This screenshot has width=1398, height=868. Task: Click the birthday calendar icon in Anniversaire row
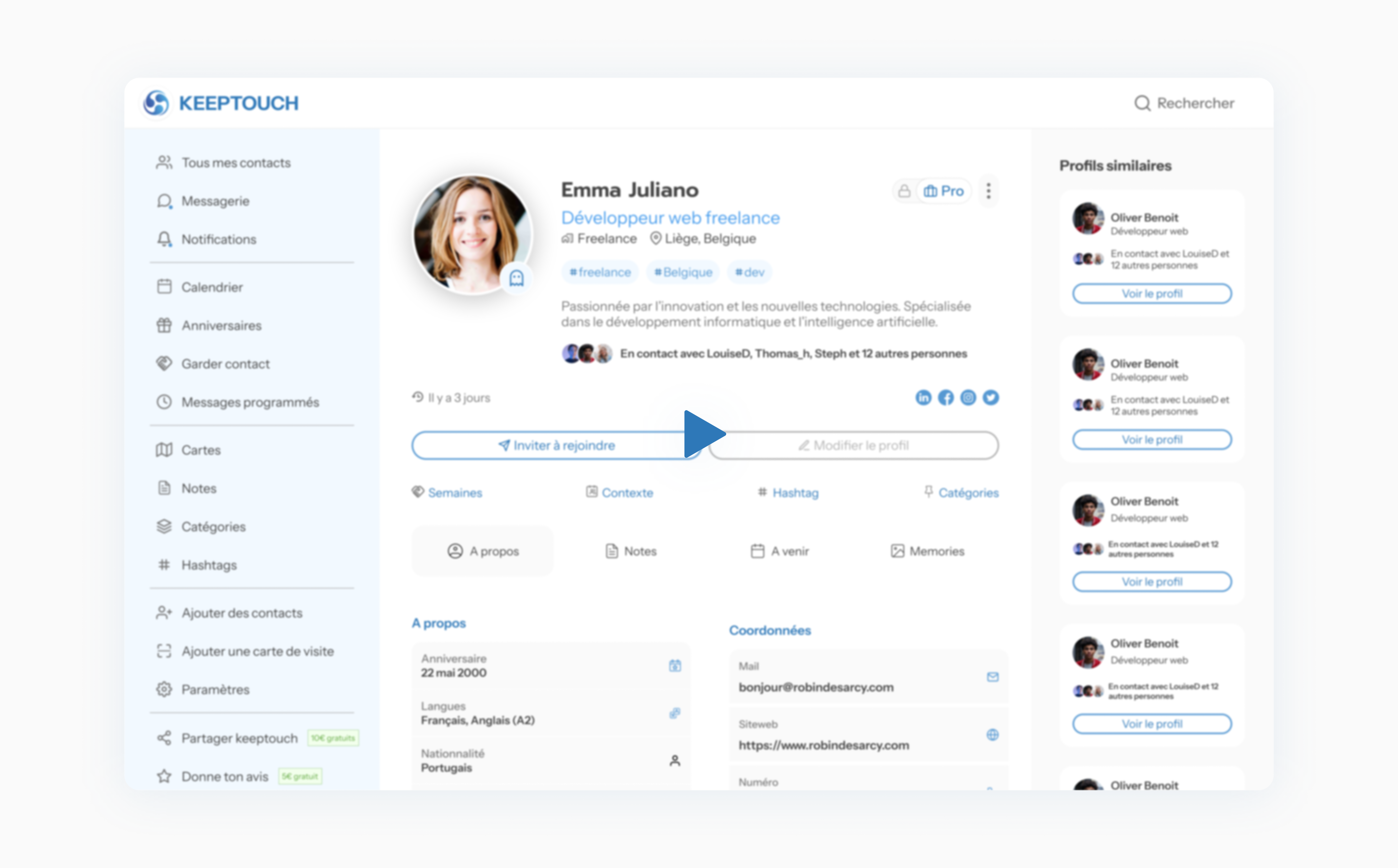click(675, 665)
